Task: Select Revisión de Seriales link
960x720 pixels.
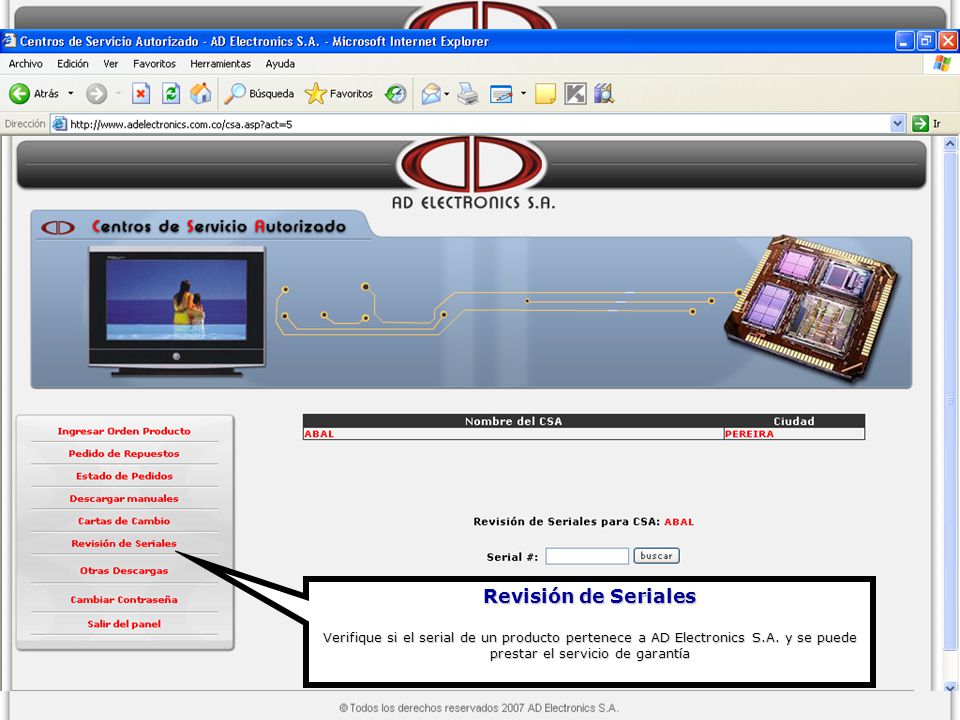Action: (x=124, y=543)
